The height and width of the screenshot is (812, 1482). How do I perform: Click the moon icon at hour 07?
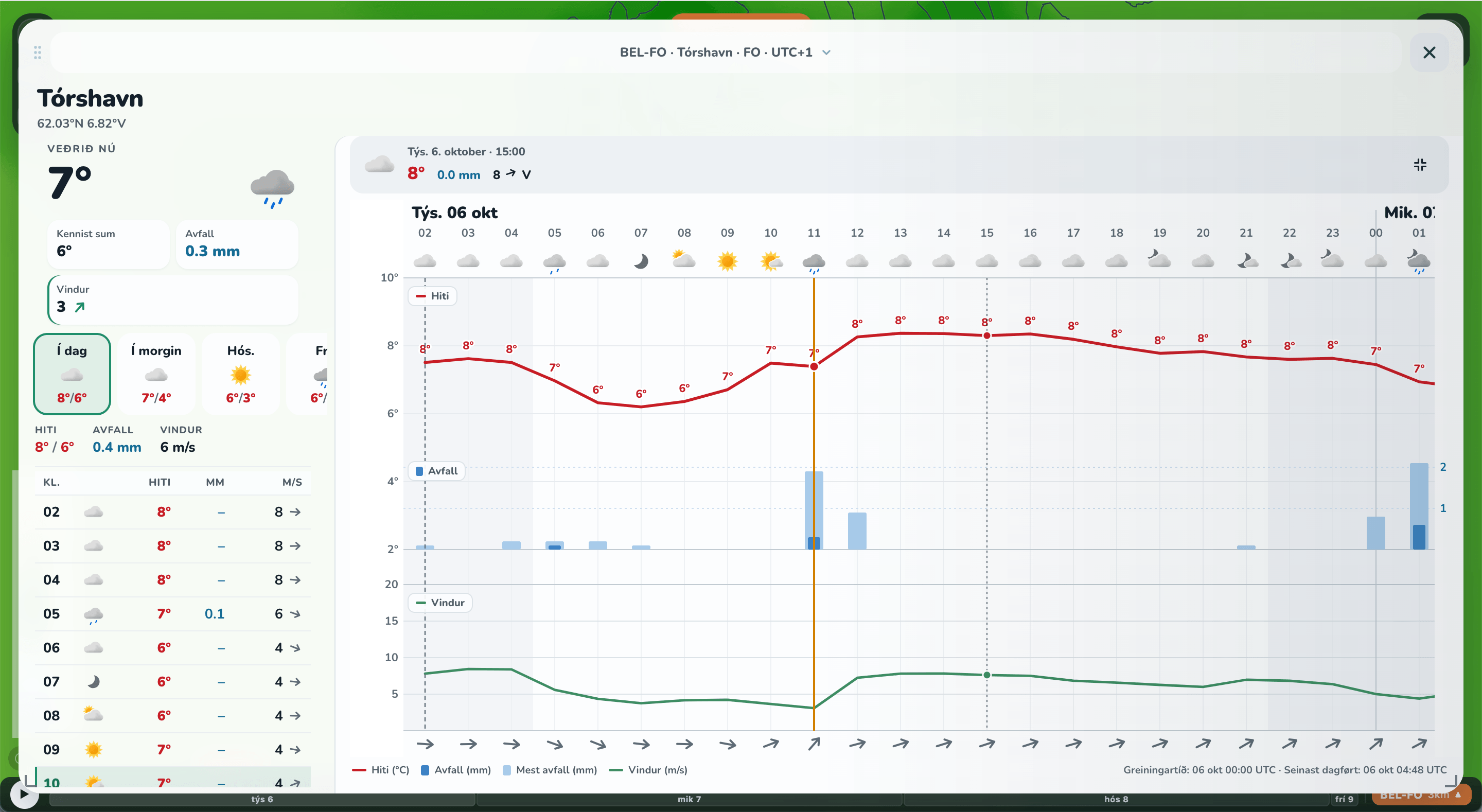coord(641,261)
